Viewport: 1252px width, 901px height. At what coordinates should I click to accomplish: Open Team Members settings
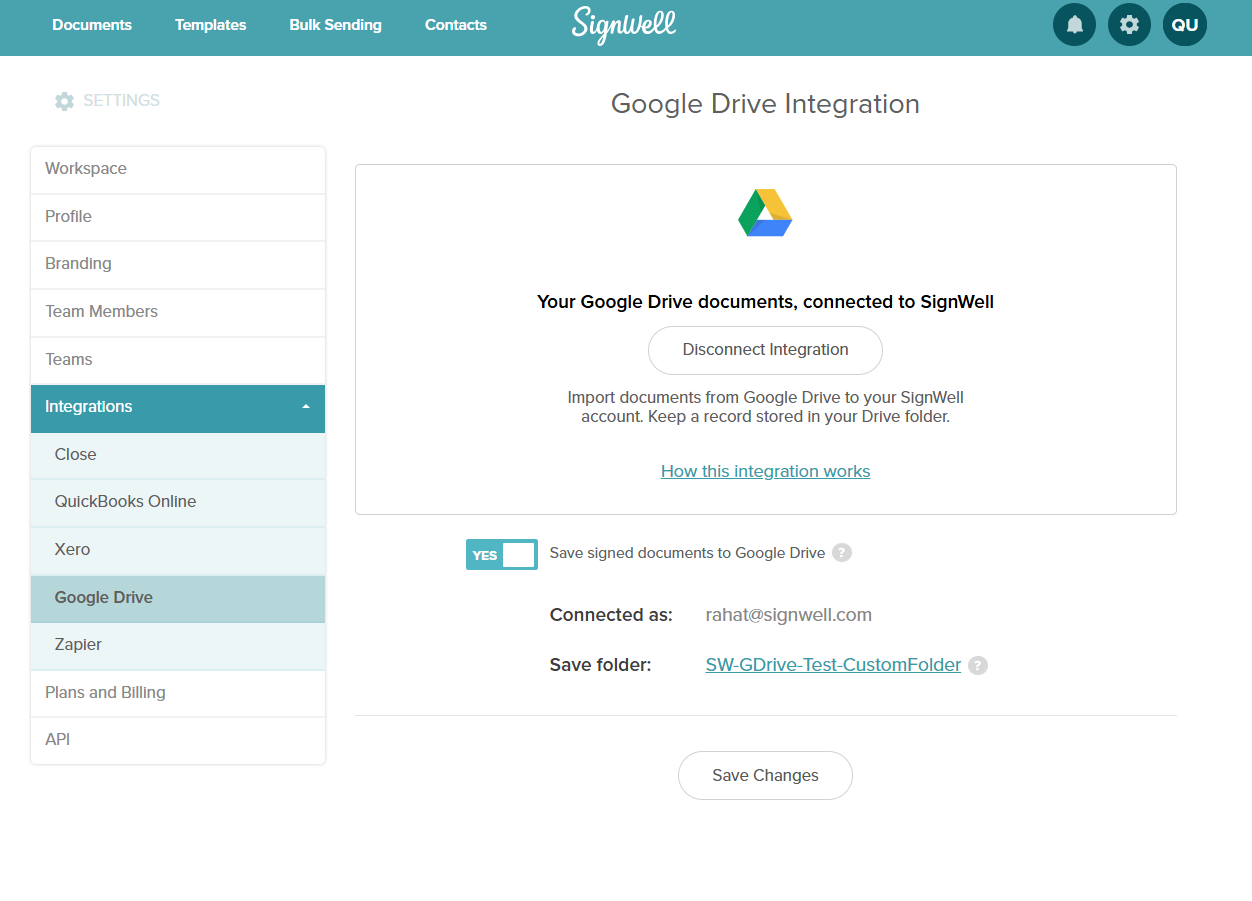click(x=178, y=312)
